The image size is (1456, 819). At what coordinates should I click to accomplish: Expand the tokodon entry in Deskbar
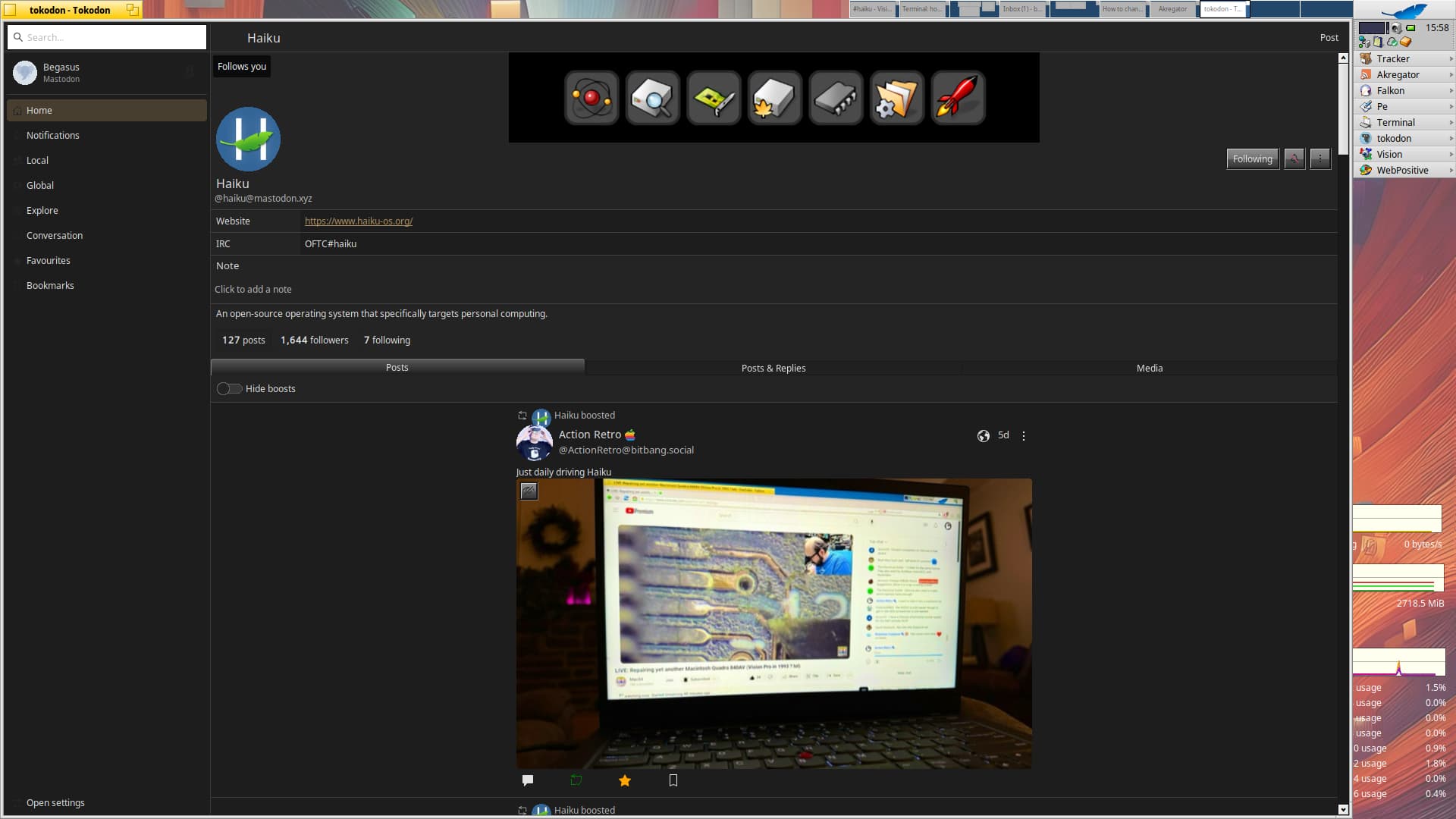pos(1451,138)
